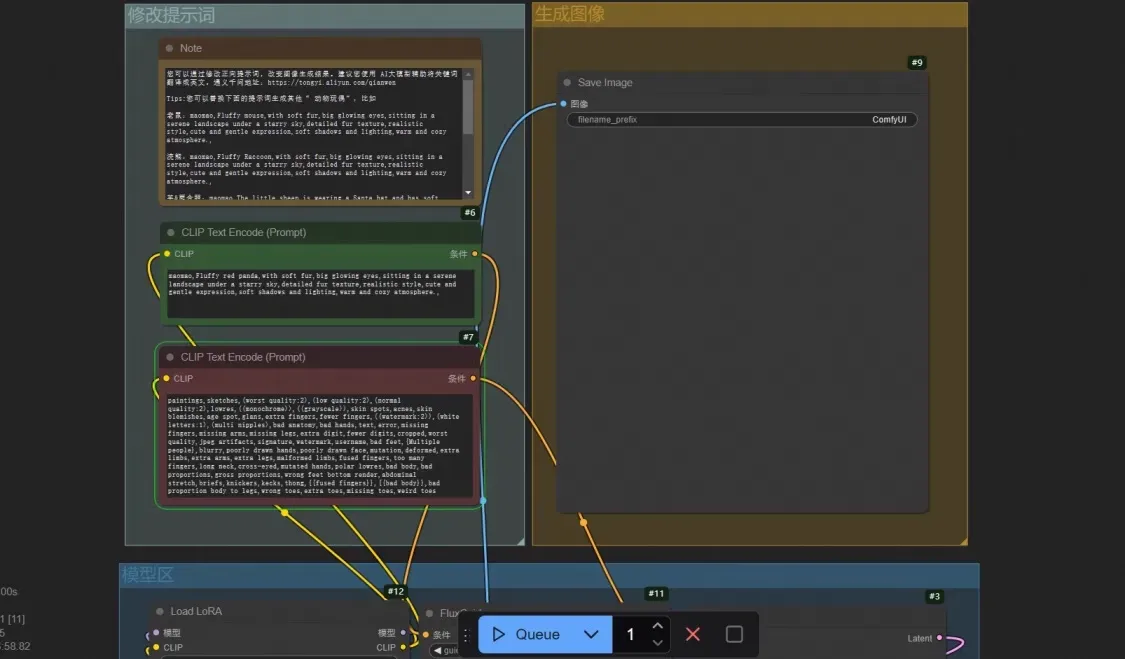Click the Note scrollbar down arrow
This screenshot has width=1125, height=659.
[x=469, y=192]
